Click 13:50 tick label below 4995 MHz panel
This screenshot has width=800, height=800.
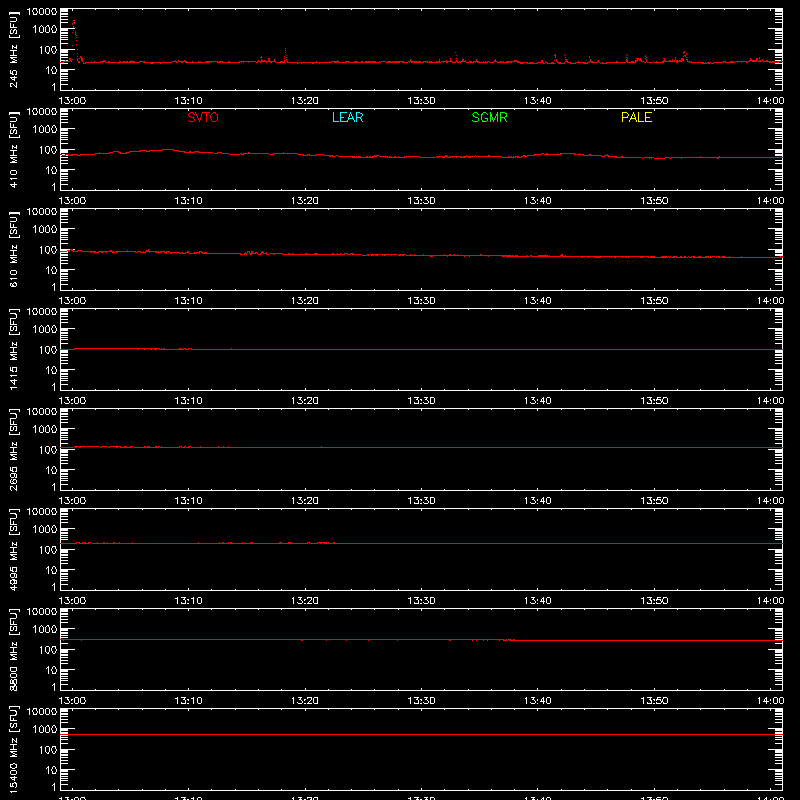(654, 601)
